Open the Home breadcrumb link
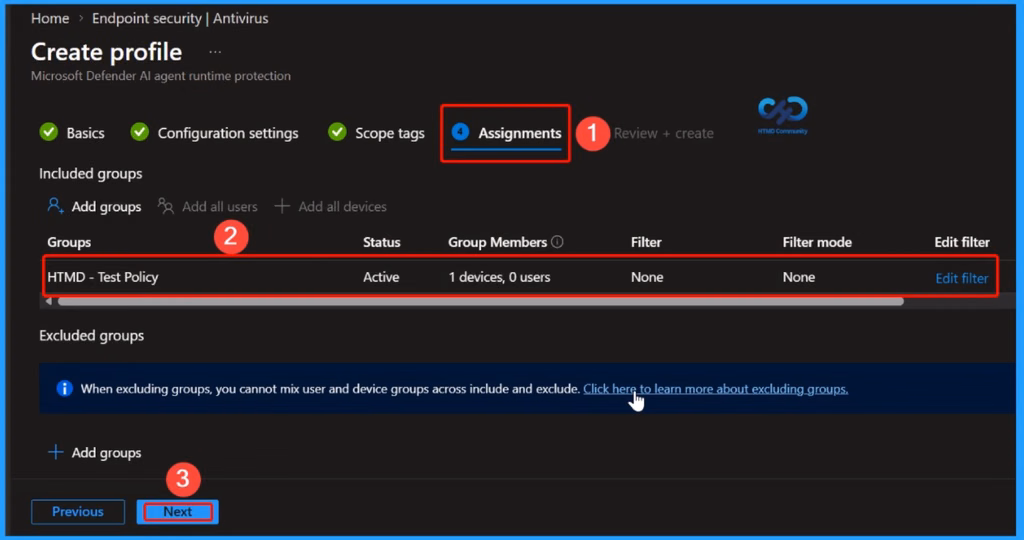This screenshot has height=540, width=1024. tap(50, 18)
